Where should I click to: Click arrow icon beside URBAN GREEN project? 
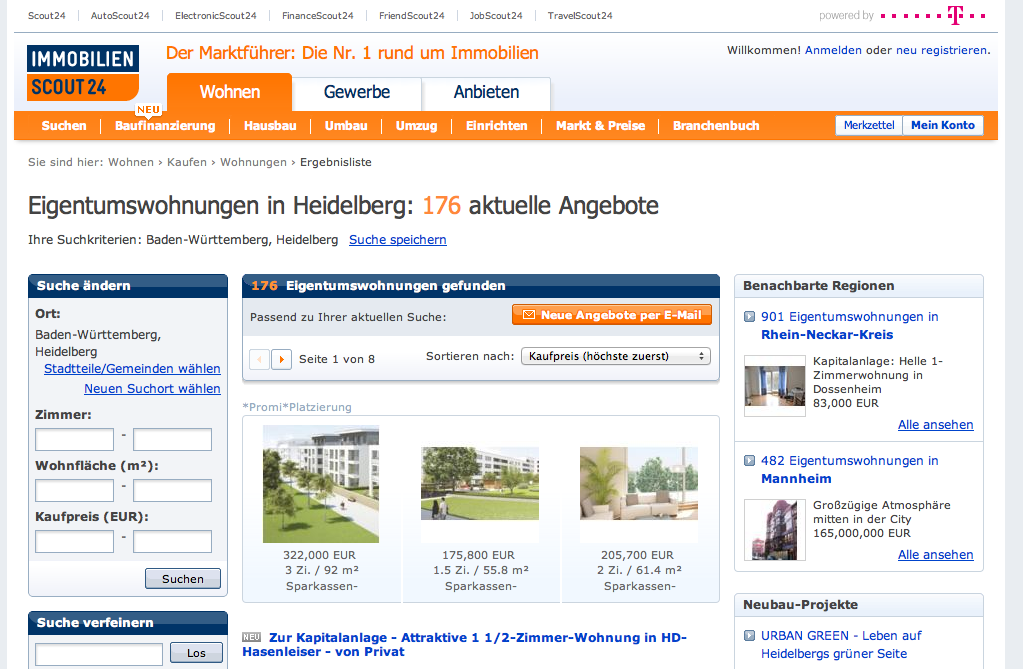750,636
